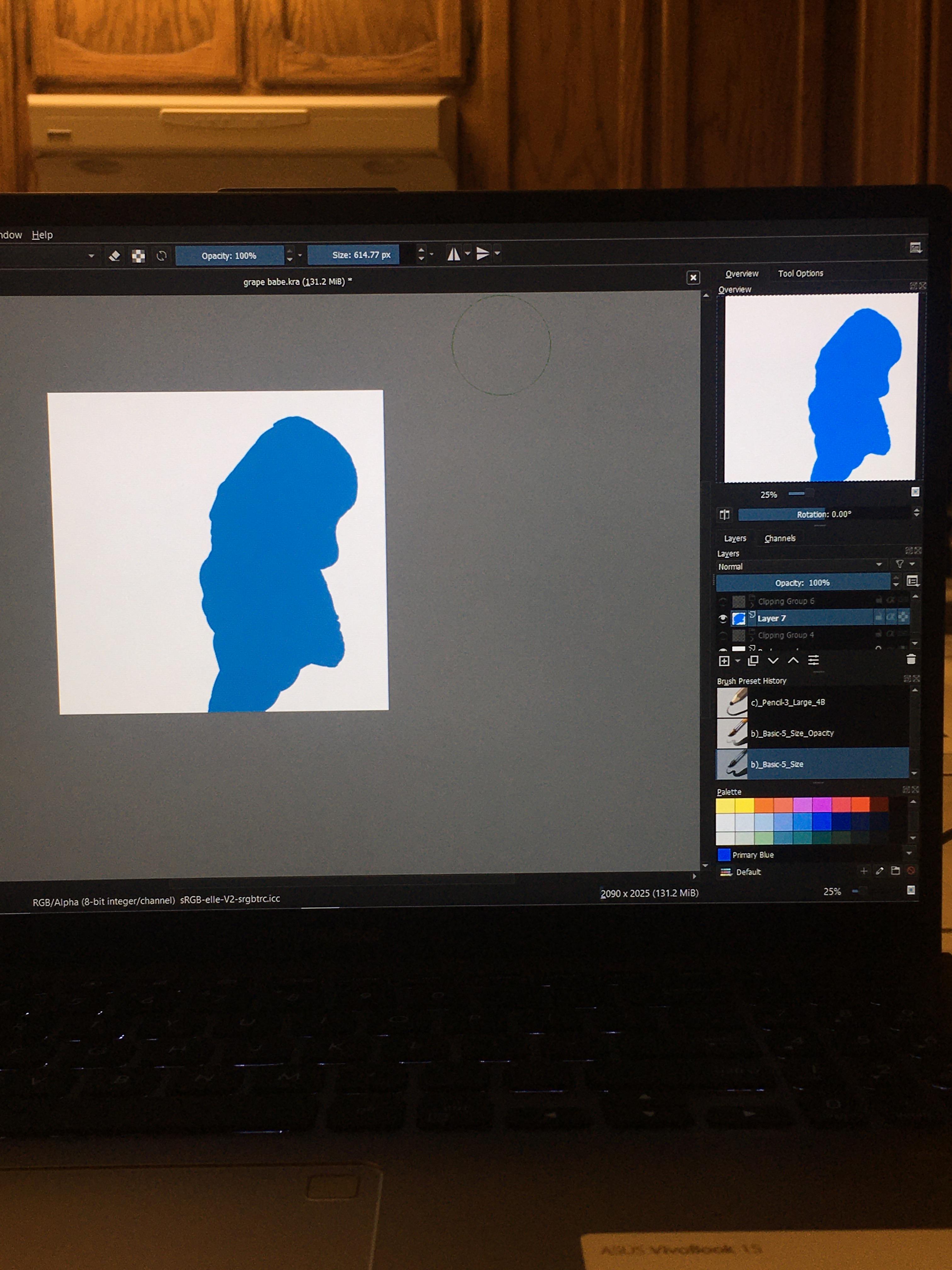This screenshot has width=952, height=1270.
Task: Toggle the alpha lock on Layer 7
Action: tap(891, 618)
